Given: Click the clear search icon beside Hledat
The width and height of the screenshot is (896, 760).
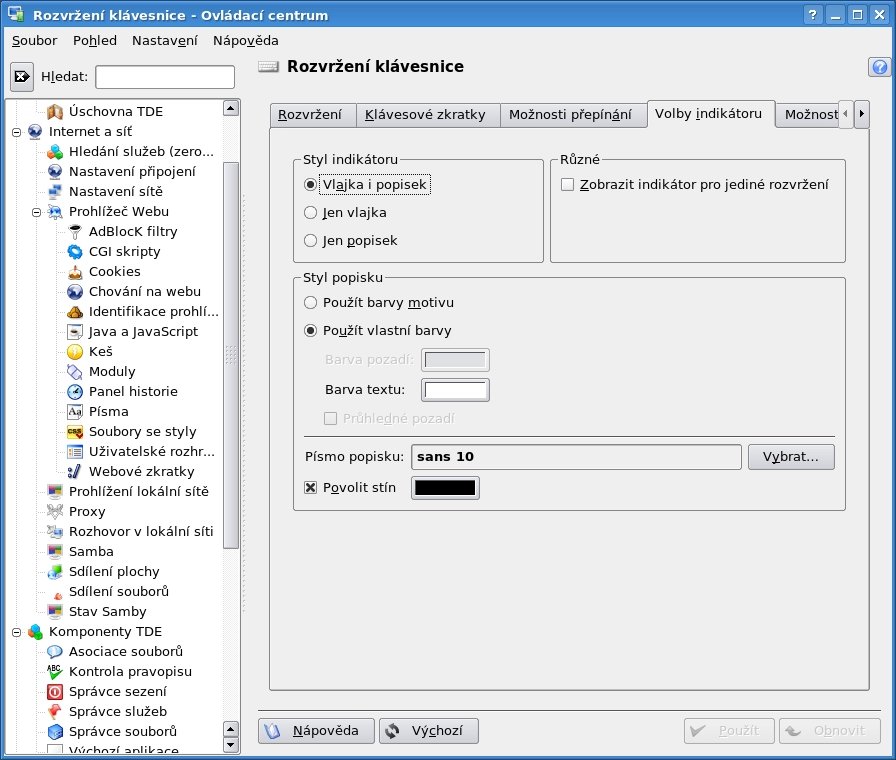Looking at the screenshot, I should pos(22,76).
